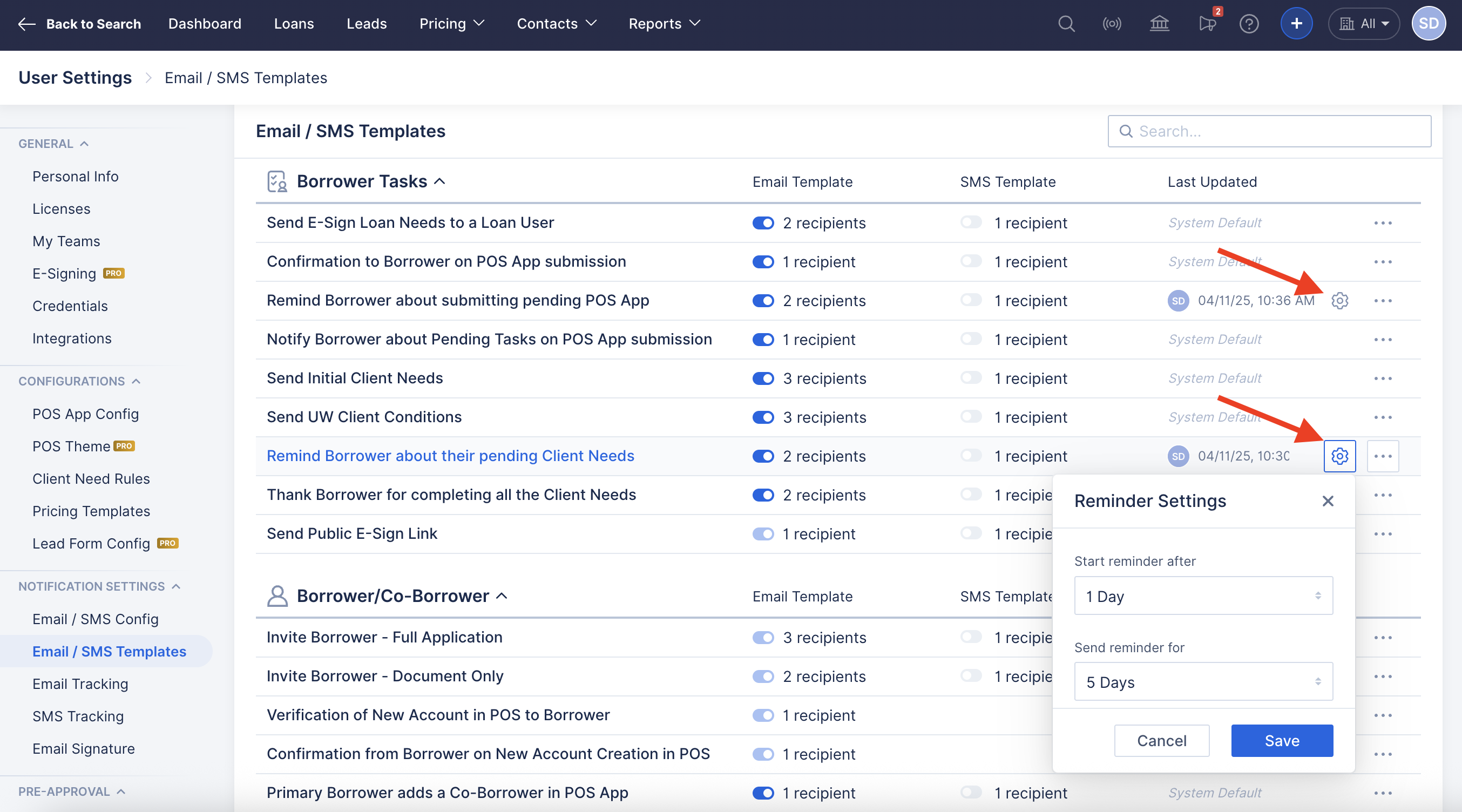The height and width of the screenshot is (812, 1462).
Task: Open more options for Send Initial Client Needs
Action: click(x=1383, y=378)
